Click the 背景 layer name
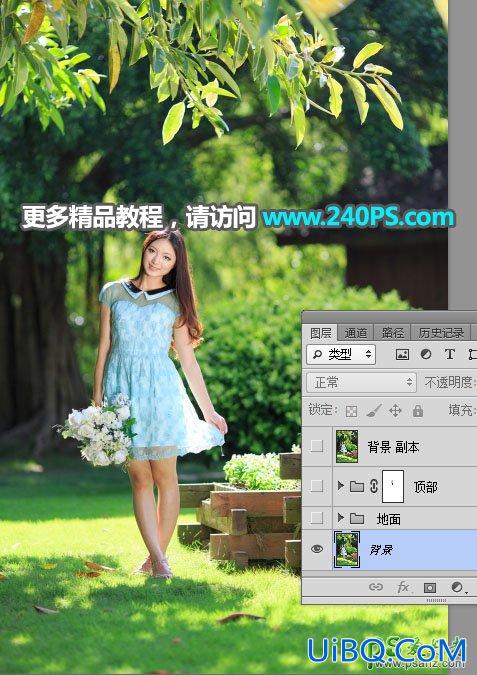Image resolution: width=477 pixels, height=675 pixels. tap(381, 550)
